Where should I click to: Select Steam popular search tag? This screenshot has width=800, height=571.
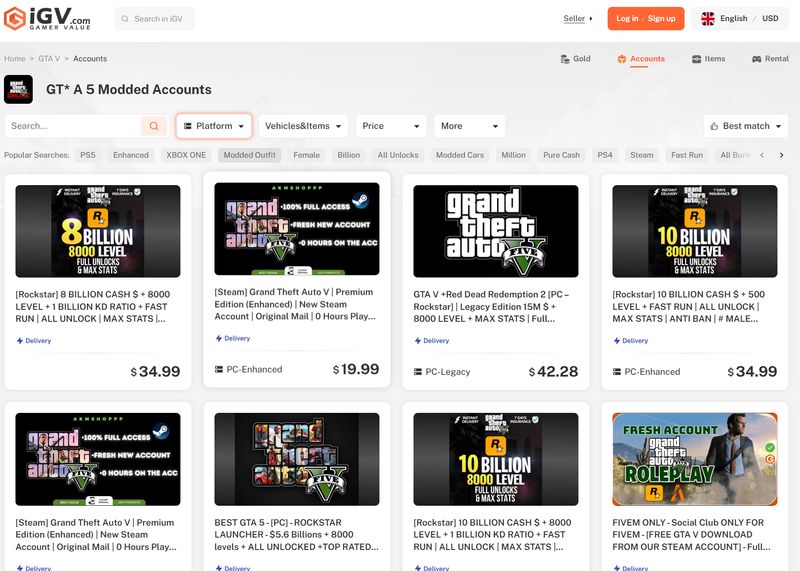tap(641, 155)
